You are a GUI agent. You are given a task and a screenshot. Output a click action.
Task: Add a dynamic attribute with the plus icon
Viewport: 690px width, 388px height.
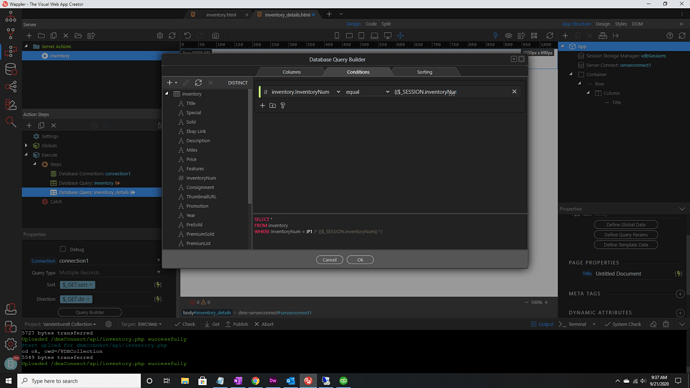680,313
